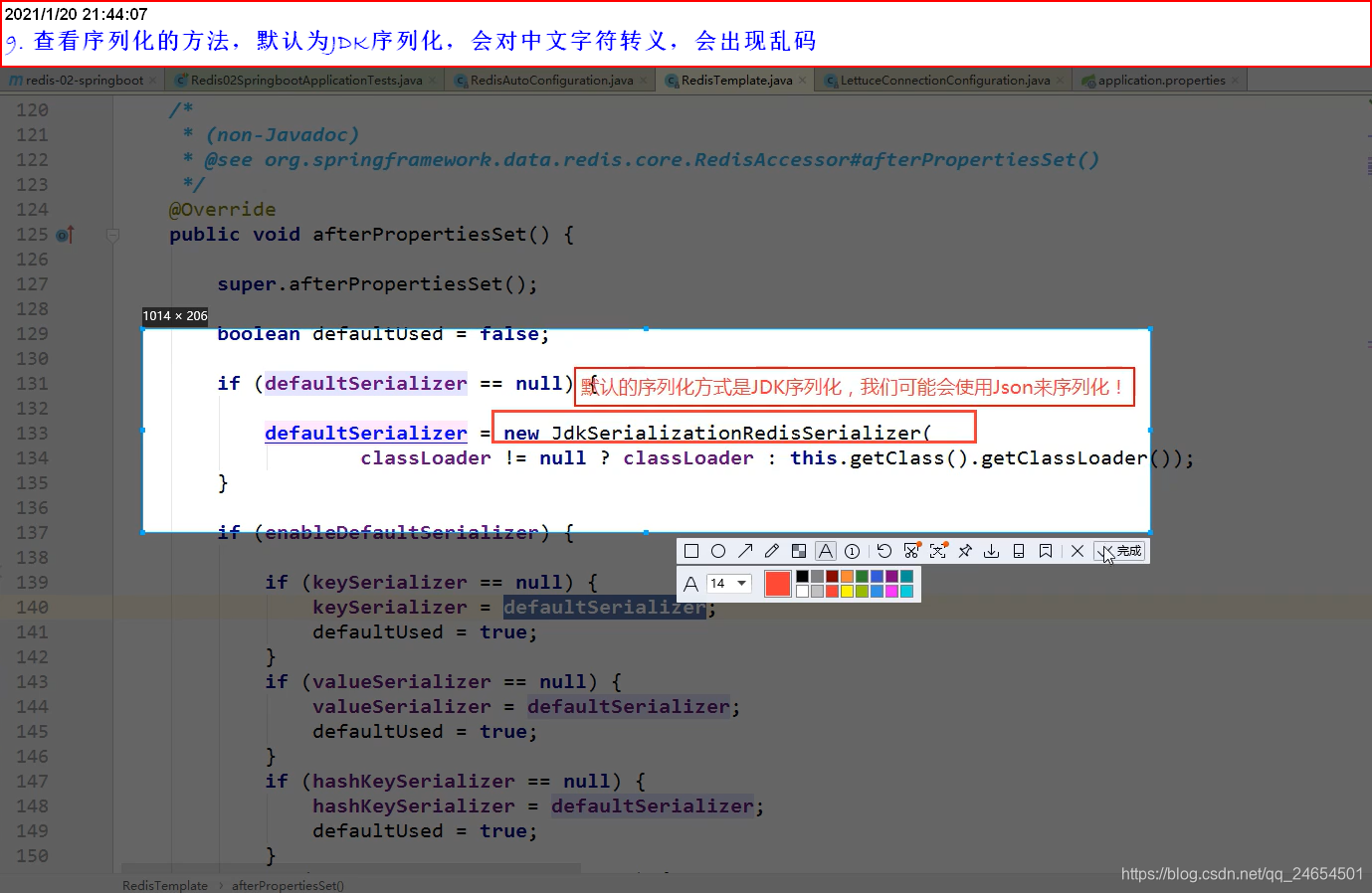
Task: Click the scissors screen-recording capture icon
Action: 912,550
